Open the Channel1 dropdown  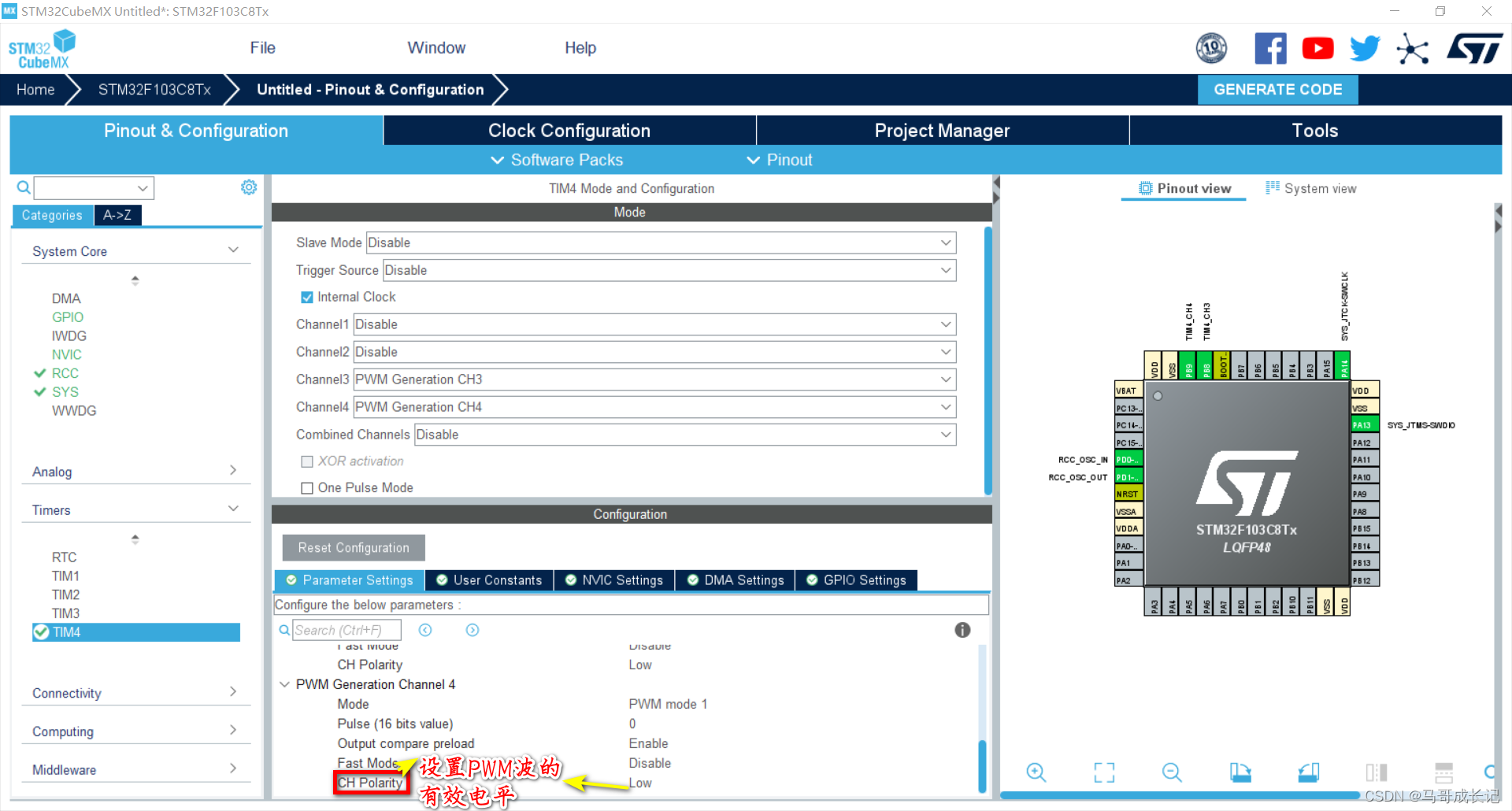click(654, 324)
